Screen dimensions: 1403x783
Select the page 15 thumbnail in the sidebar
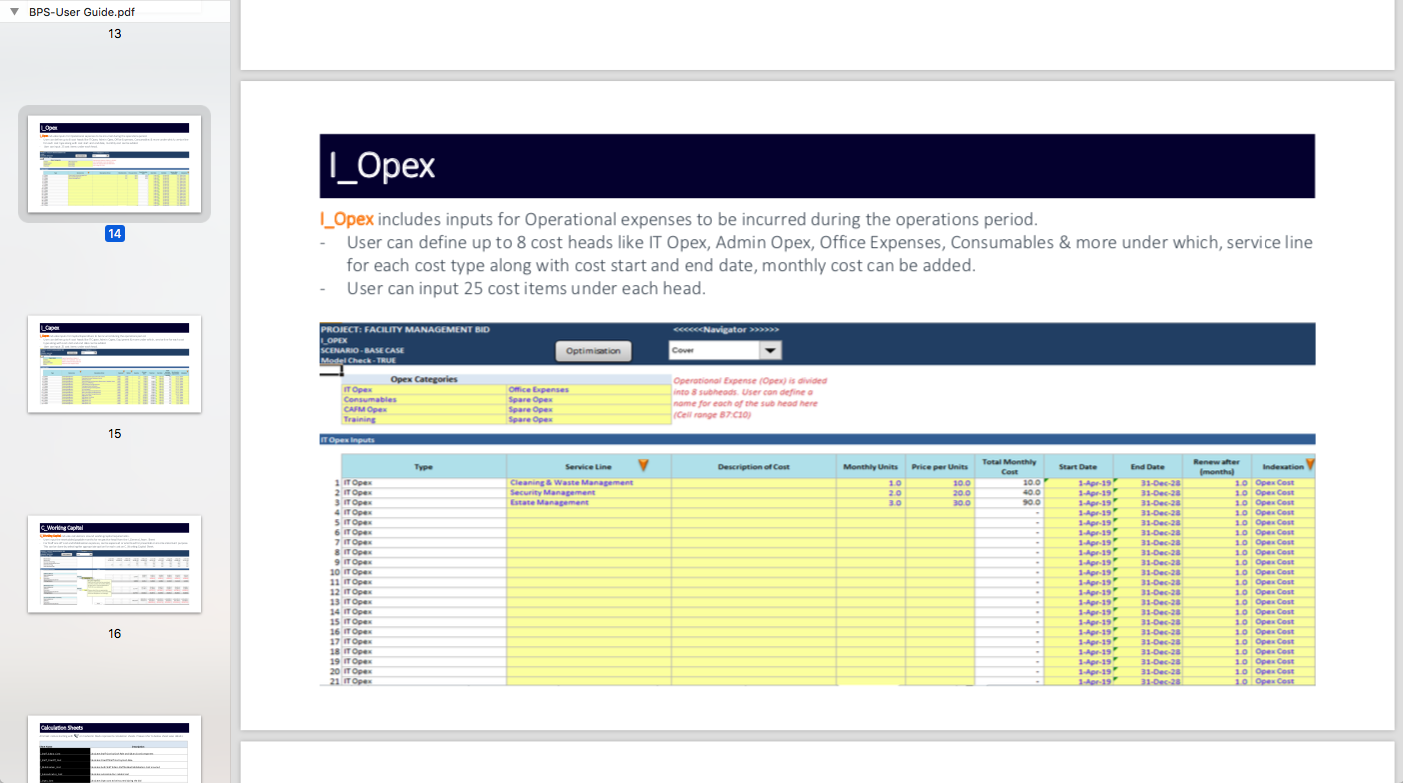(x=114, y=364)
